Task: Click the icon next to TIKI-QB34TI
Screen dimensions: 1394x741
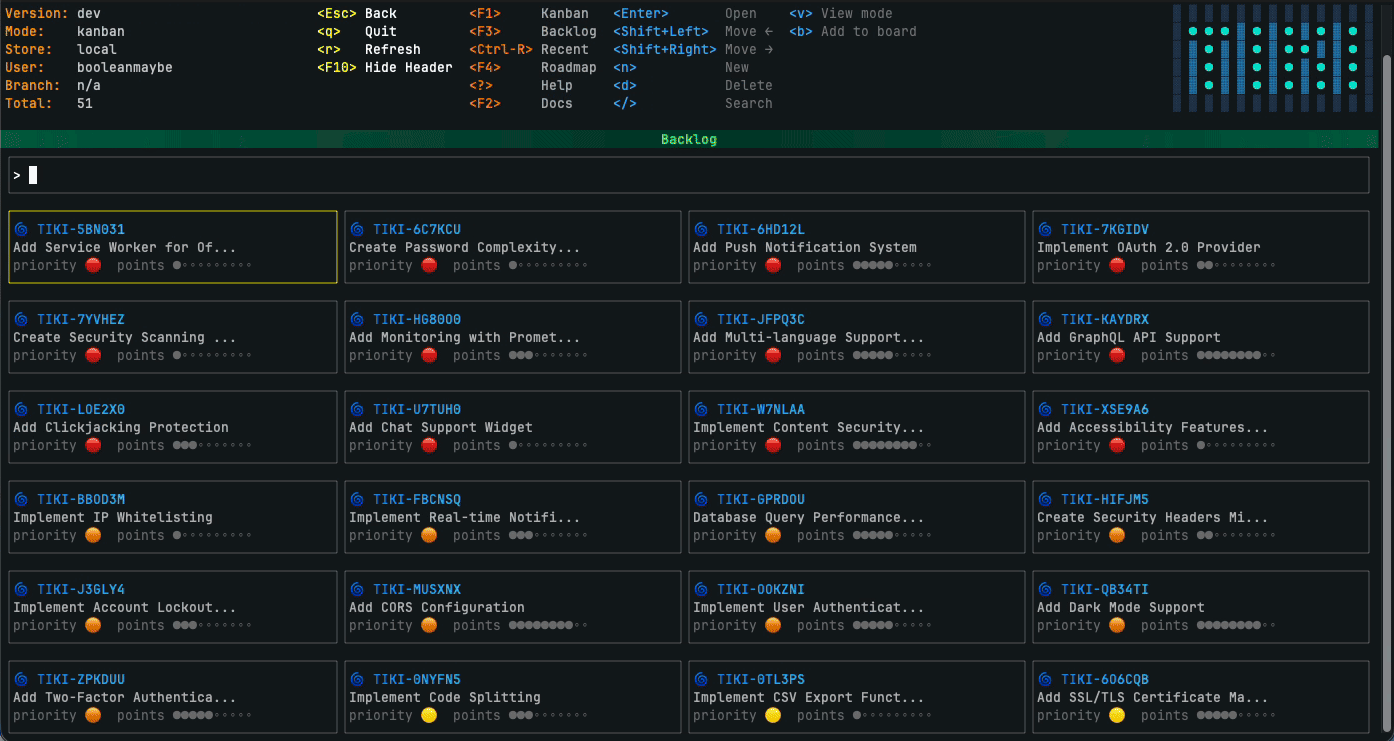Action: [1046, 588]
